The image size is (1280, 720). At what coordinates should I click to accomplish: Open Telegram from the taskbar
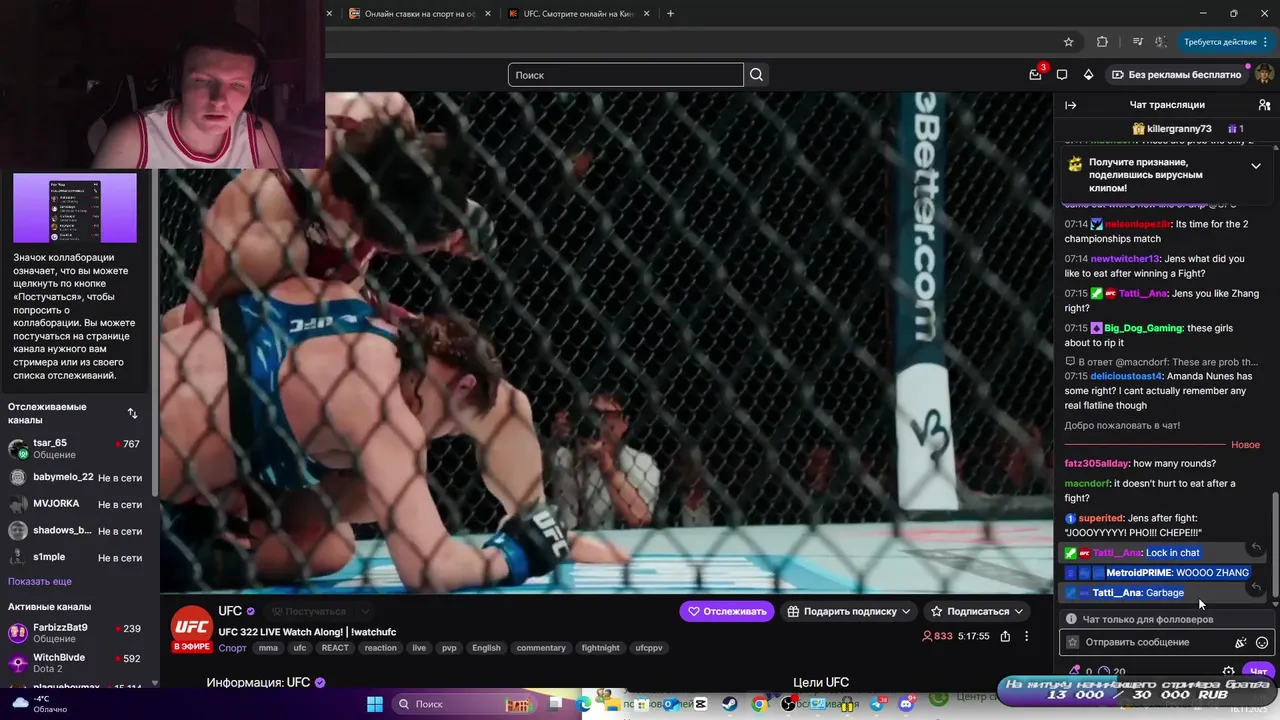coord(877,704)
